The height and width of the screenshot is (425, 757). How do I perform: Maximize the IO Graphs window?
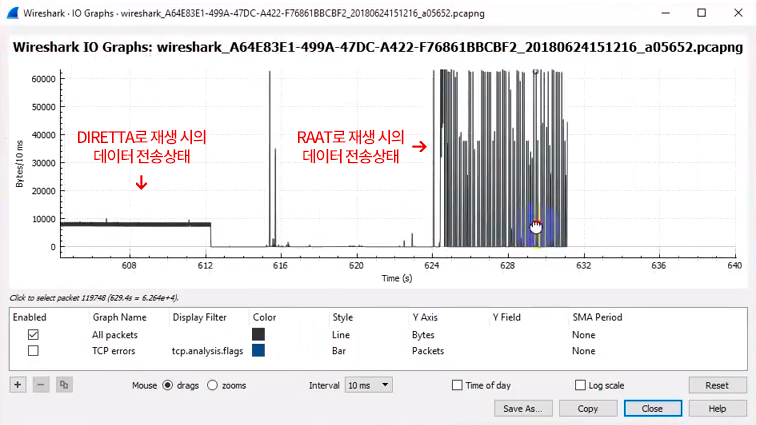(701, 13)
